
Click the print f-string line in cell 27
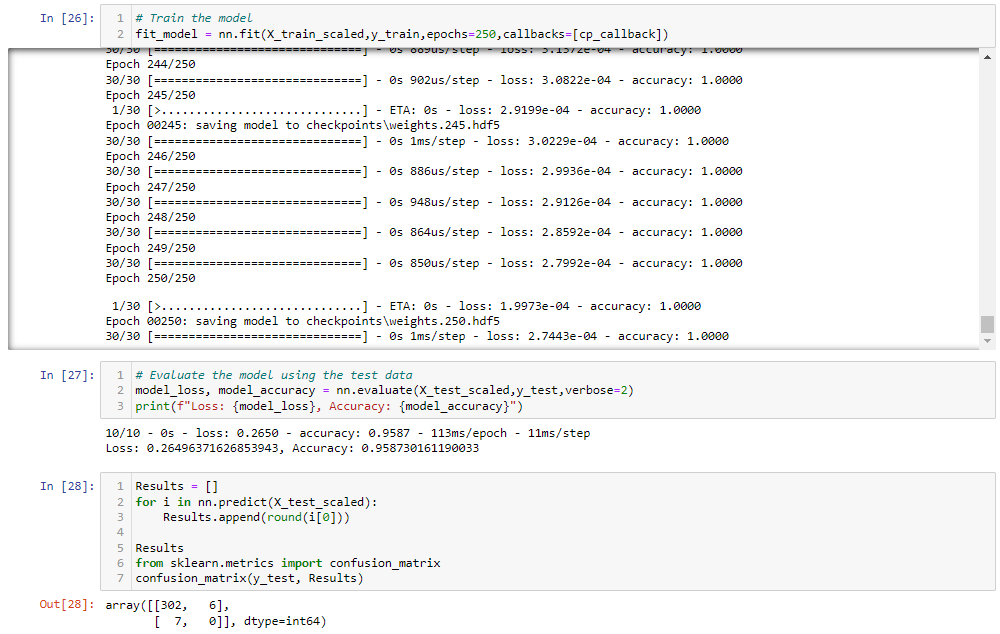pyautogui.click(x=300, y=404)
